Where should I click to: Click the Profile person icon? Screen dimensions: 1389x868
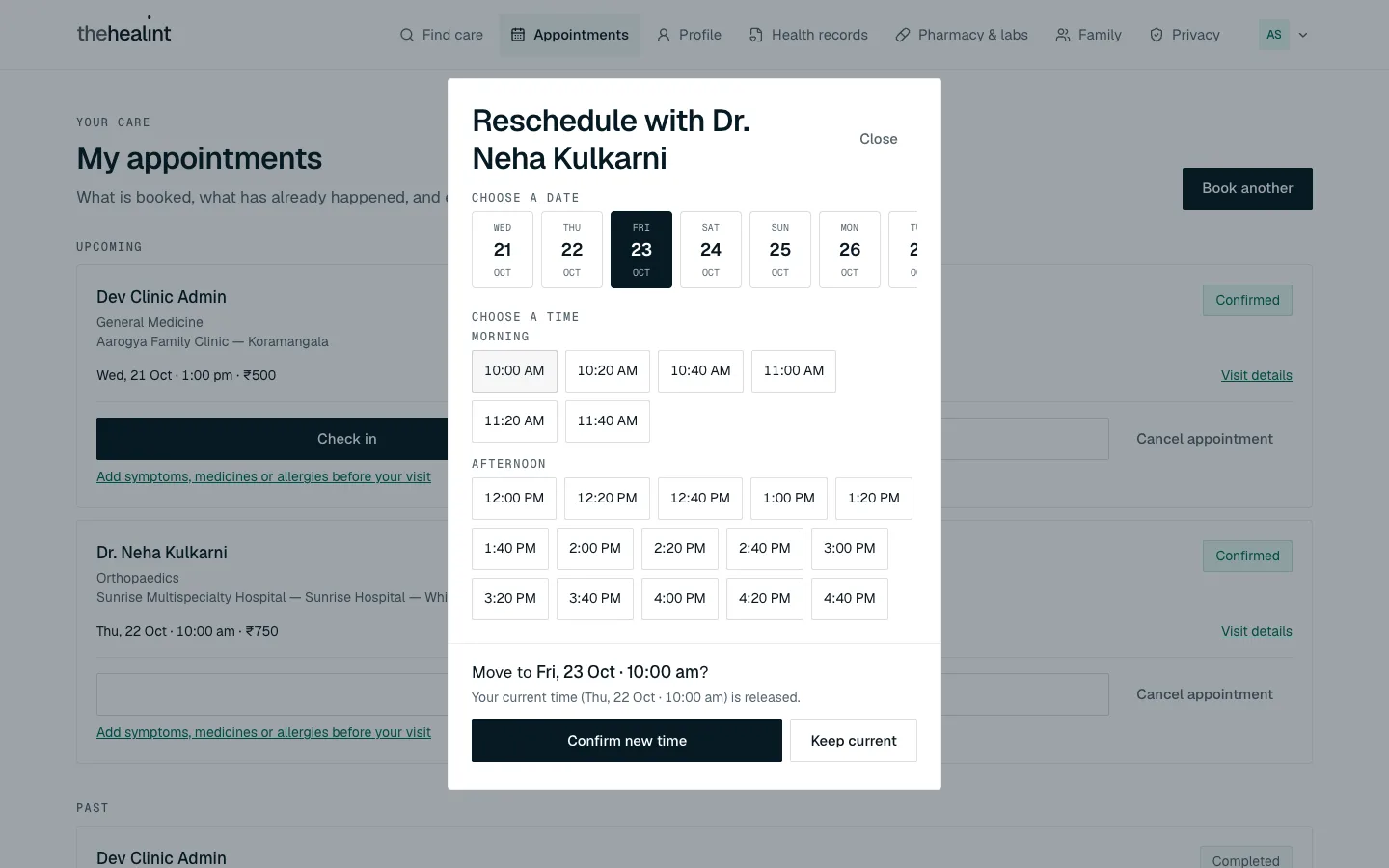point(664,35)
